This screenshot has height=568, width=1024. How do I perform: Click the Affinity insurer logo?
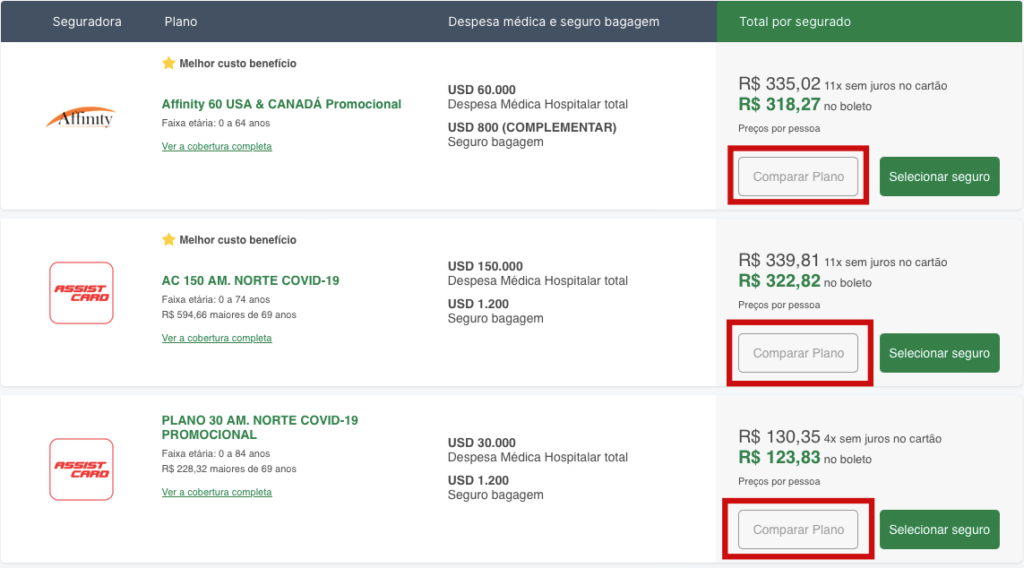pos(81,118)
